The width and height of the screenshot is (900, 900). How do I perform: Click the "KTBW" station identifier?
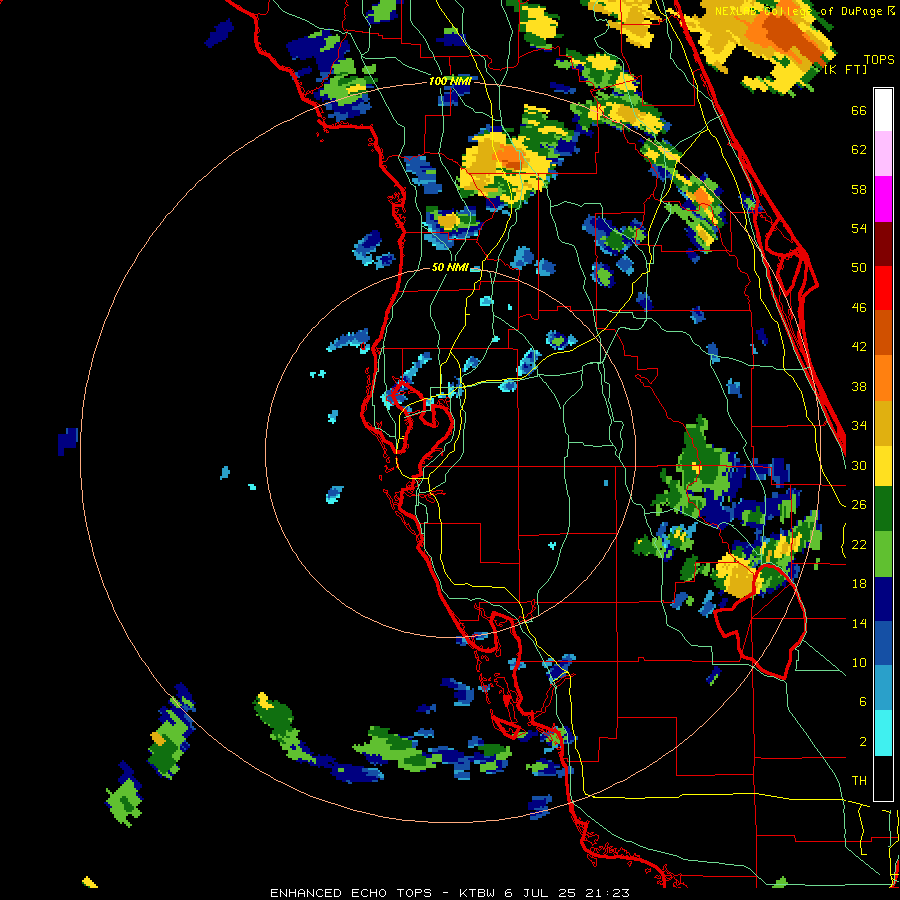pyautogui.click(x=476, y=893)
